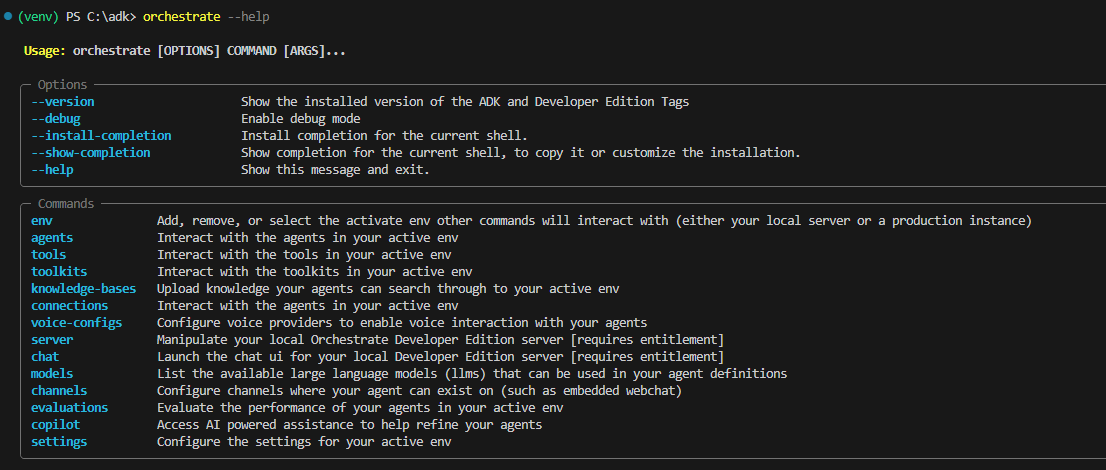Select the knowledge-bases command
1106x470 pixels.
[83, 289]
